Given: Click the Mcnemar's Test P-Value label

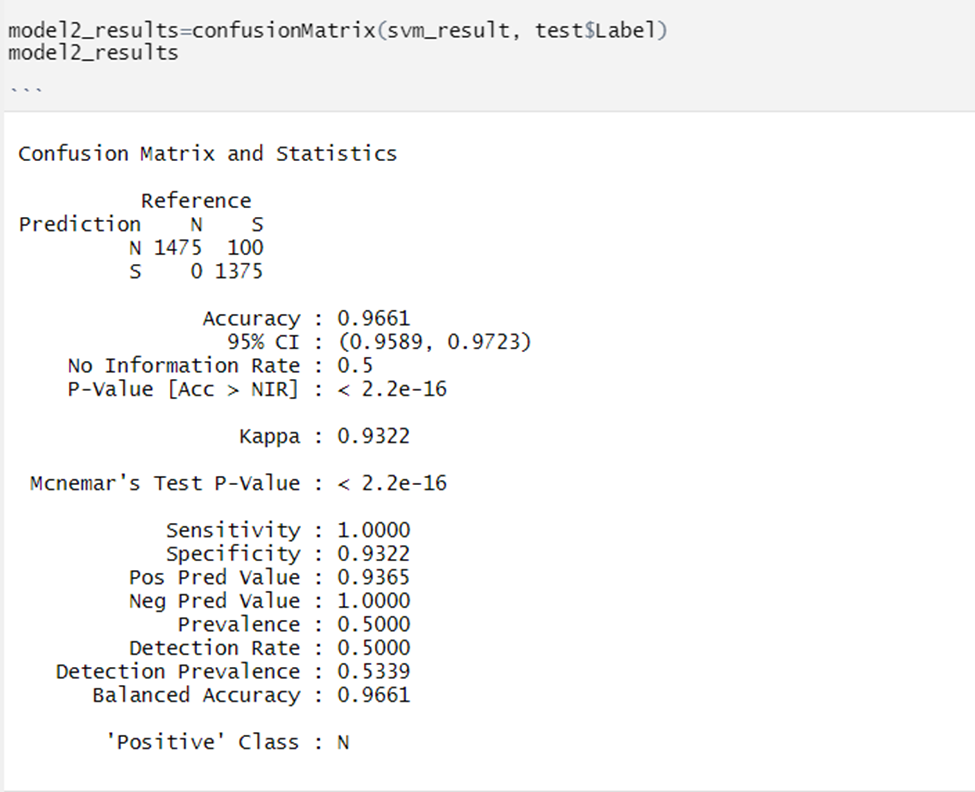Looking at the screenshot, I should click(x=165, y=483).
